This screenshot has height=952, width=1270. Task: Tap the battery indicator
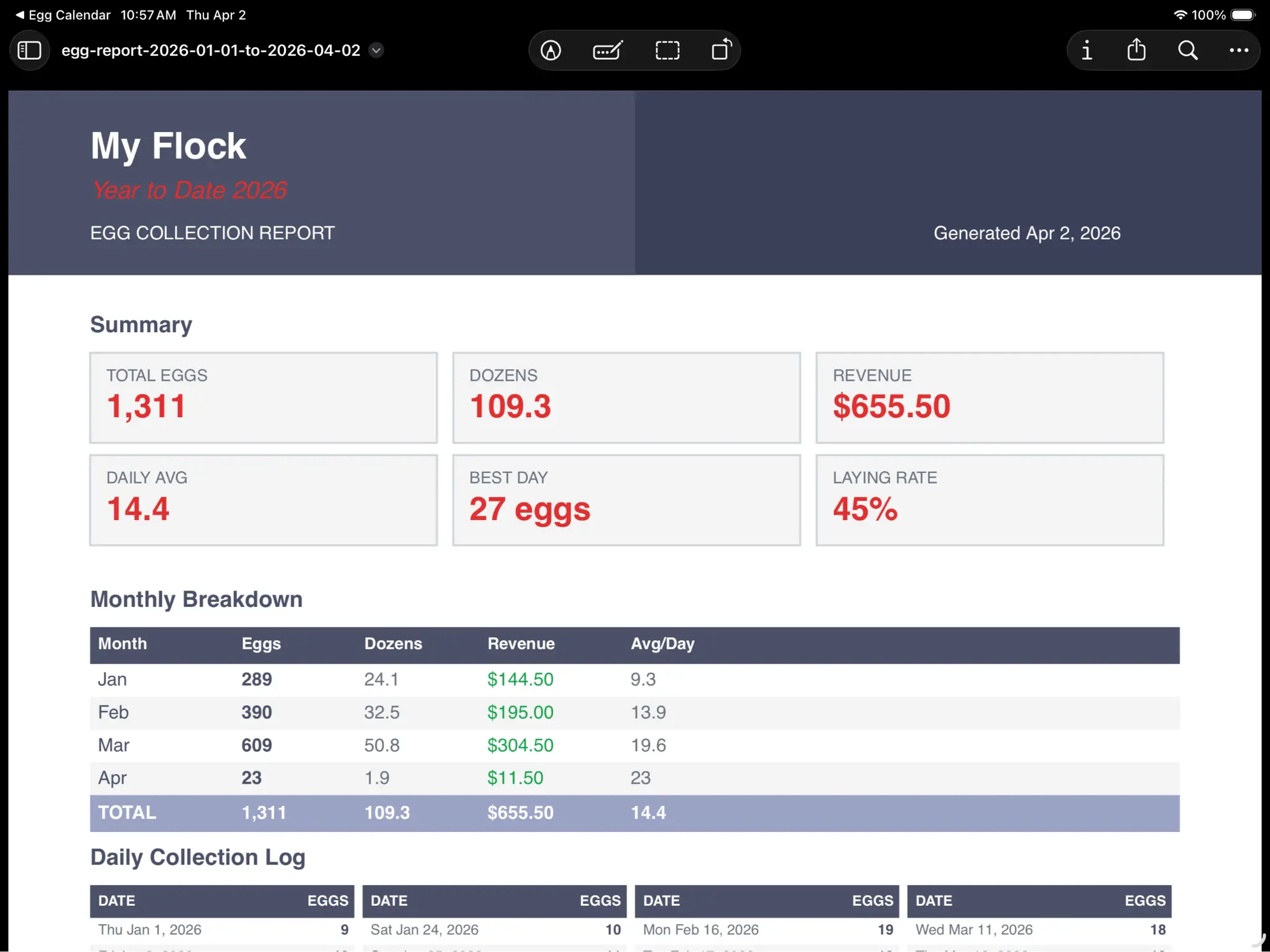(x=1243, y=15)
